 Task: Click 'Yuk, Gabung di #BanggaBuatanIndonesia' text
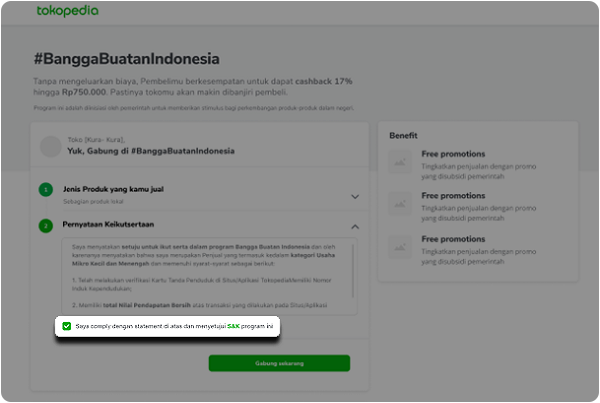(151, 151)
